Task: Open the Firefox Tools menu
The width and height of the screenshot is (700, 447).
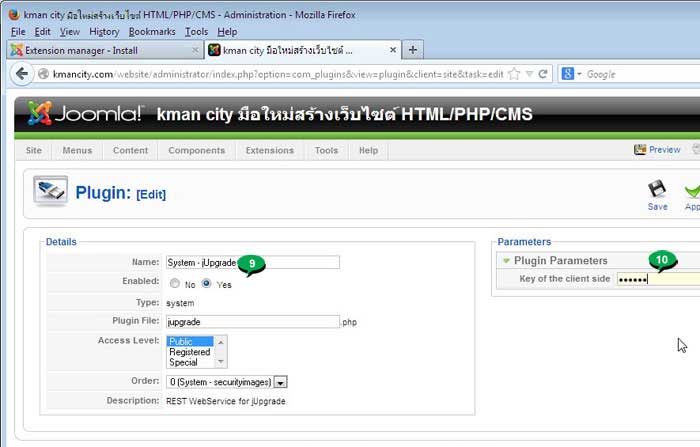Action: 196,32
